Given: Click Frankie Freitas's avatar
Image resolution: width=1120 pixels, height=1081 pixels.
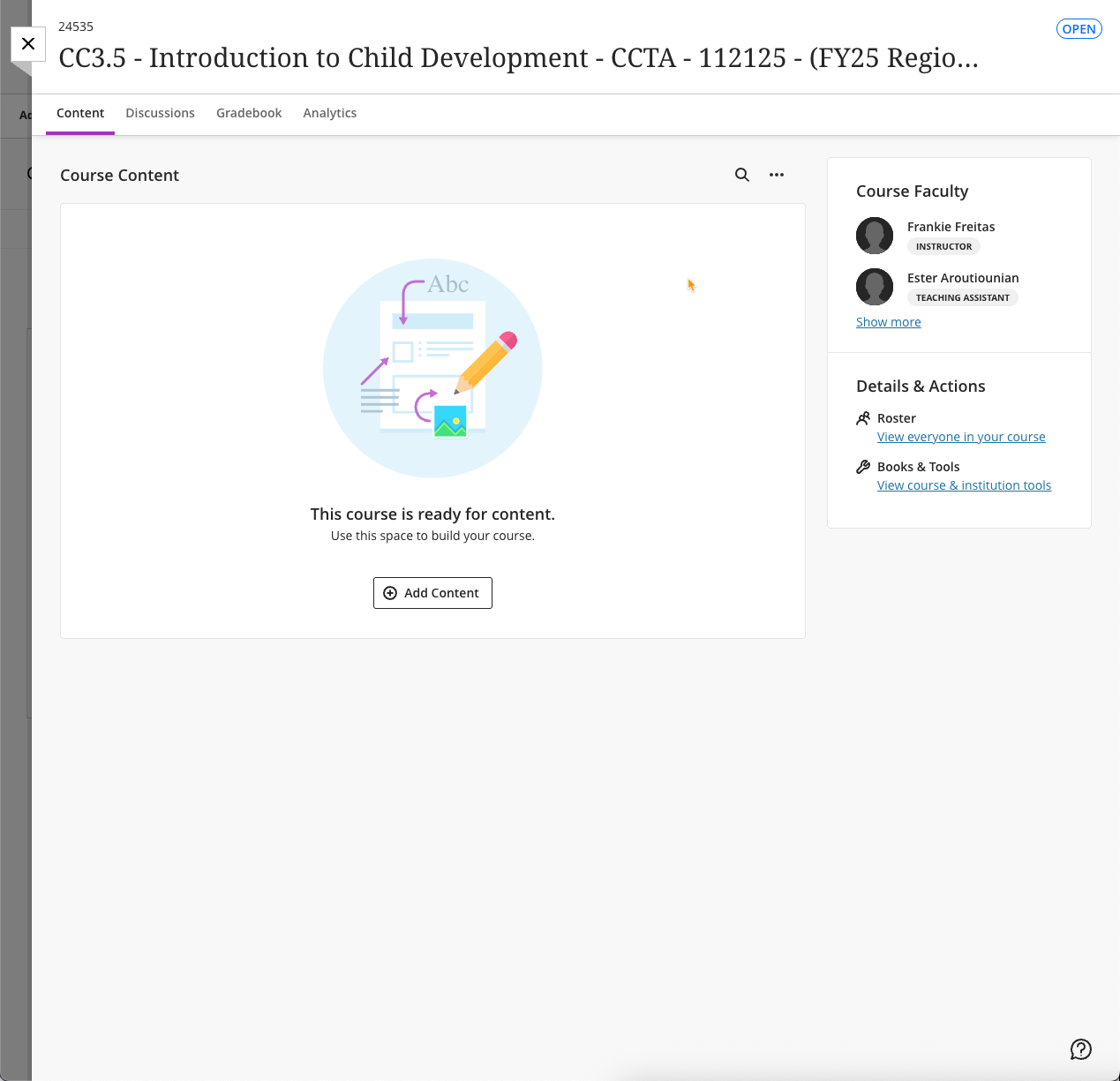Looking at the screenshot, I should click(875, 236).
